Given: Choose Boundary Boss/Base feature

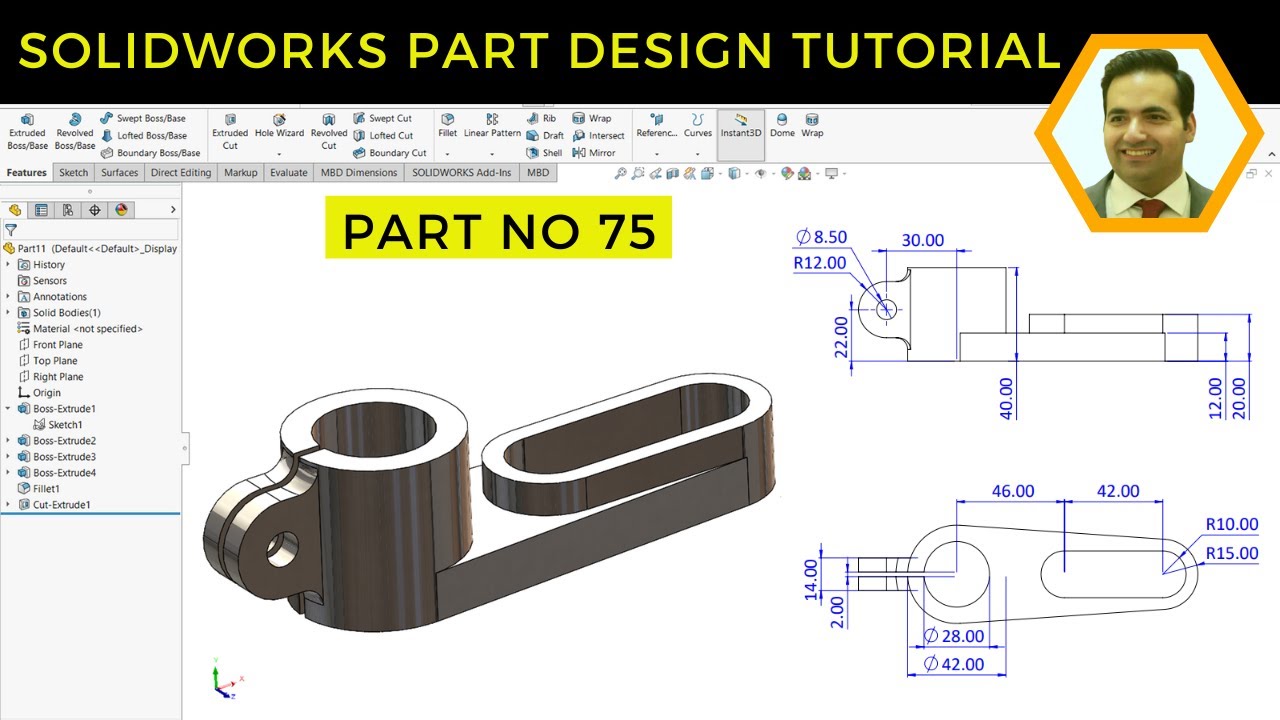Looking at the screenshot, I should [x=150, y=153].
